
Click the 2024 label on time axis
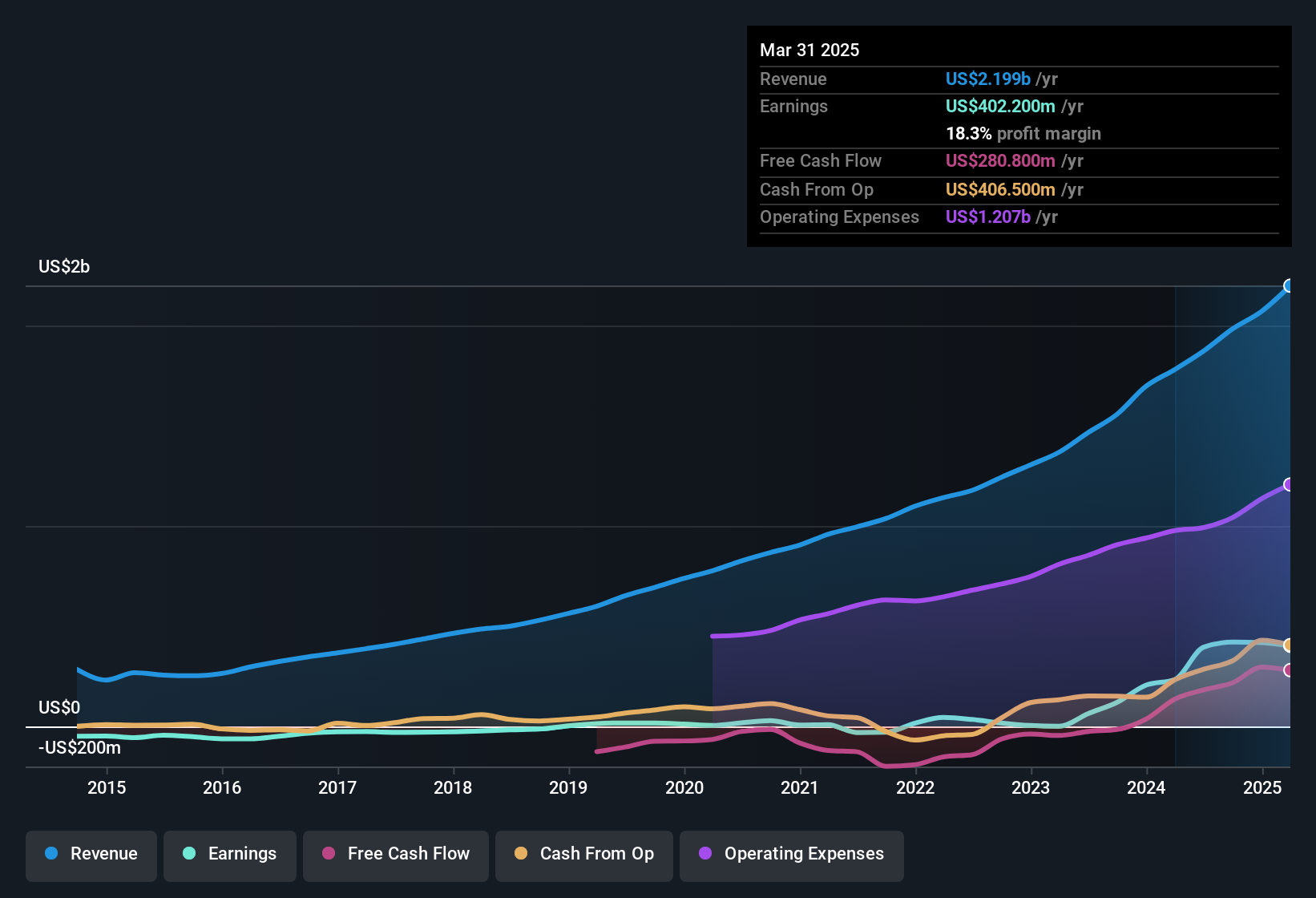pyautogui.click(x=1146, y=788)
